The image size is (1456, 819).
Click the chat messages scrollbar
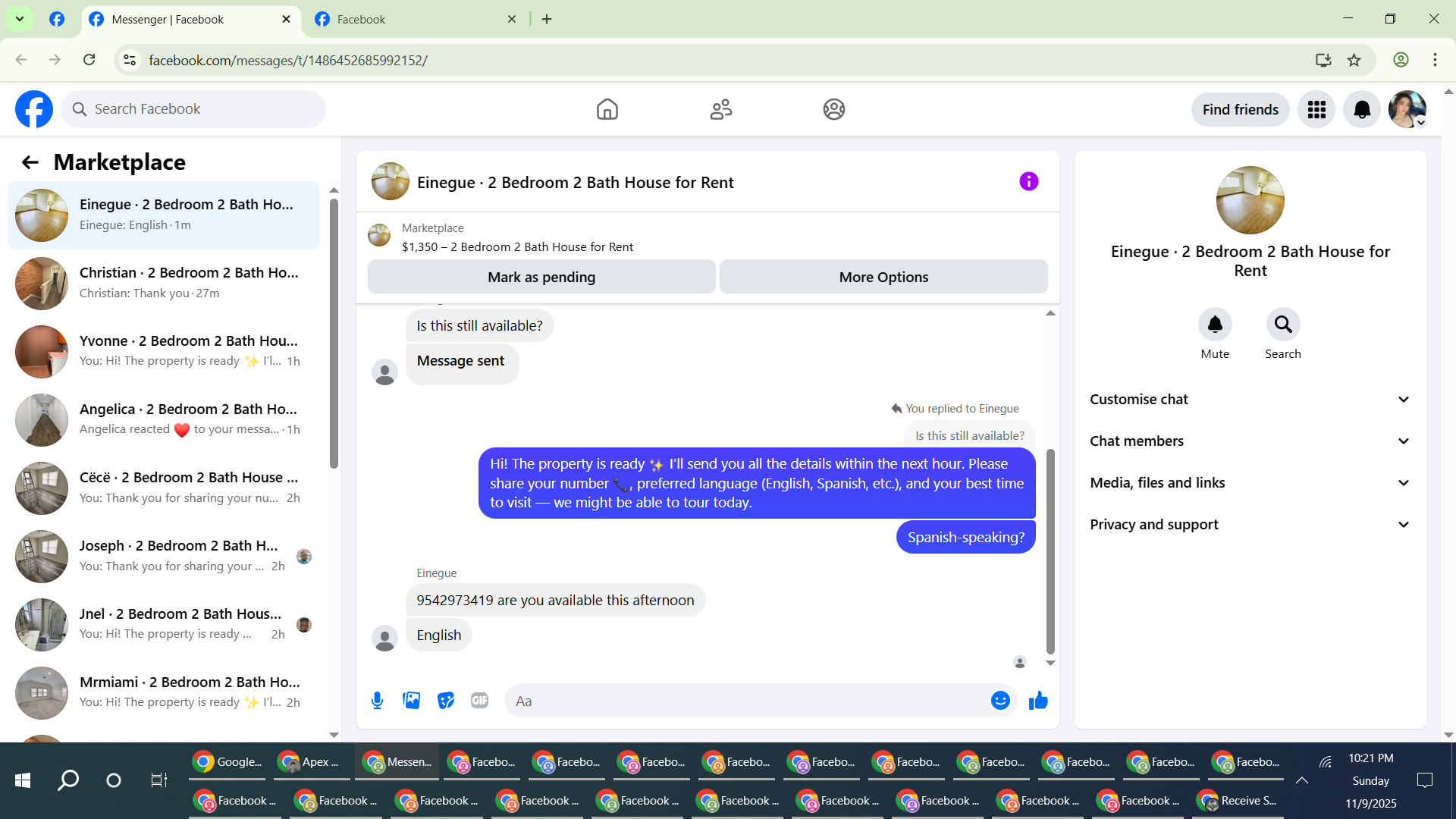(x=1050, y=551)
